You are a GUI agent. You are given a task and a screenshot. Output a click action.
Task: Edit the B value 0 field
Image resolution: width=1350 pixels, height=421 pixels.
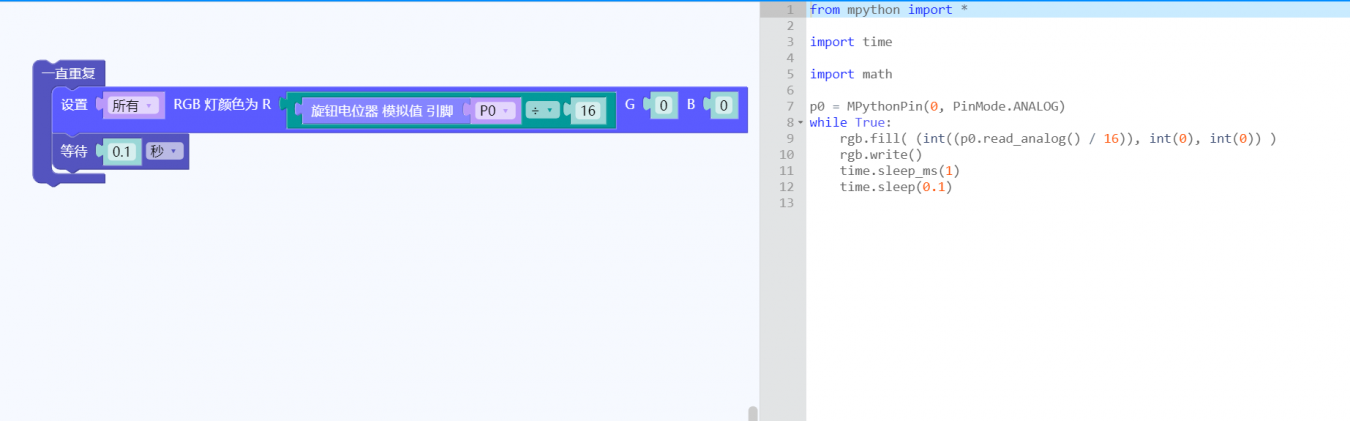[726, 104]
